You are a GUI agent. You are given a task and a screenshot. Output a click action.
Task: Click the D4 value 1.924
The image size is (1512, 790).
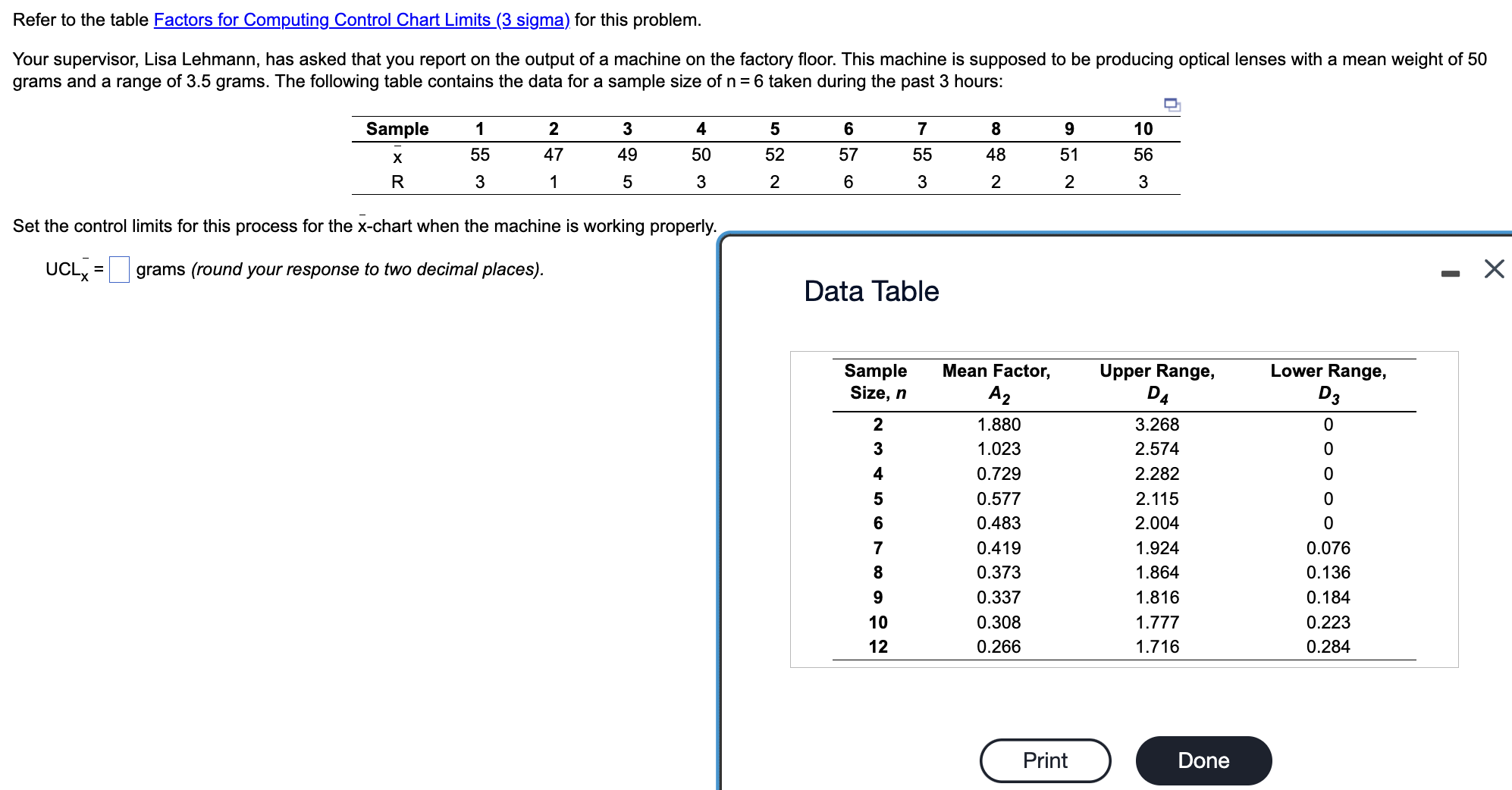pos(1157,548)
